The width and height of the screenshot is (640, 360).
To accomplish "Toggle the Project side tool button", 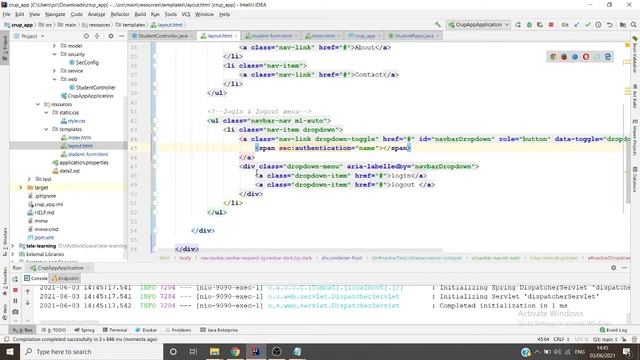I will [5, 48].
